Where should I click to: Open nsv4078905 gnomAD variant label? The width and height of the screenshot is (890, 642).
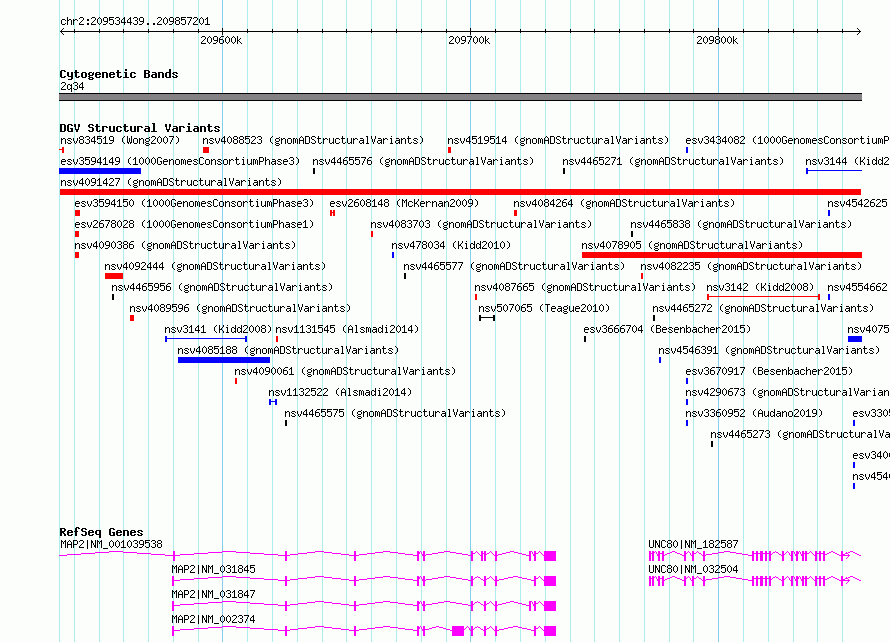692,245
